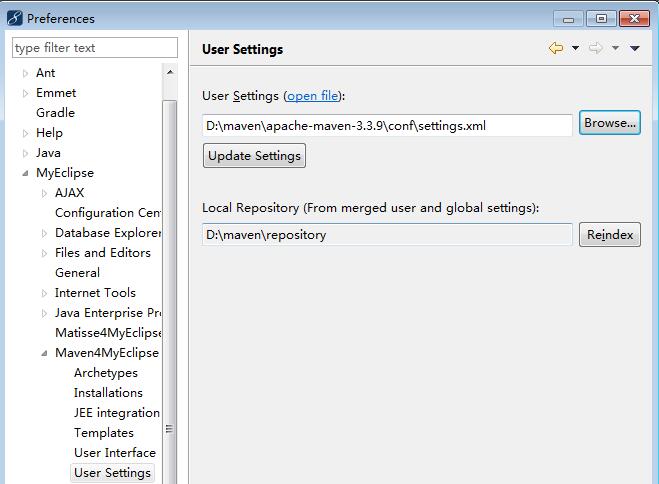The width and height of the screenshot is (659, 484).
Task: Expand the Emmet tree node
Action: pos(25,93)
